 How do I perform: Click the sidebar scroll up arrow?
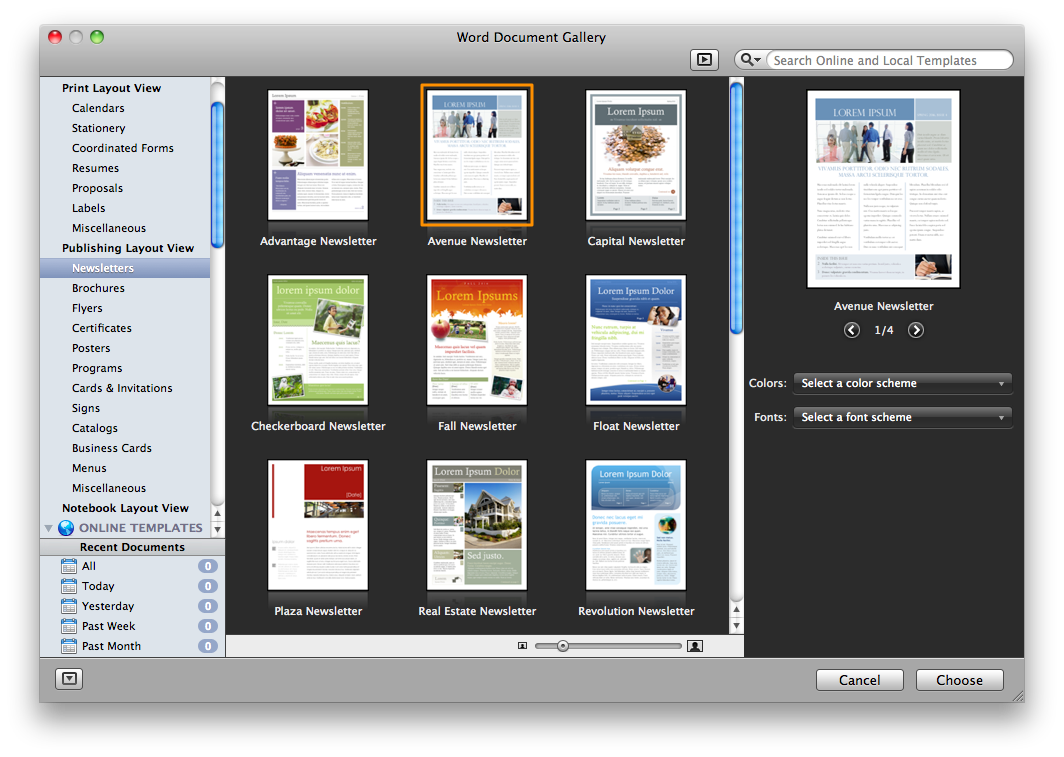pos(217,513)
